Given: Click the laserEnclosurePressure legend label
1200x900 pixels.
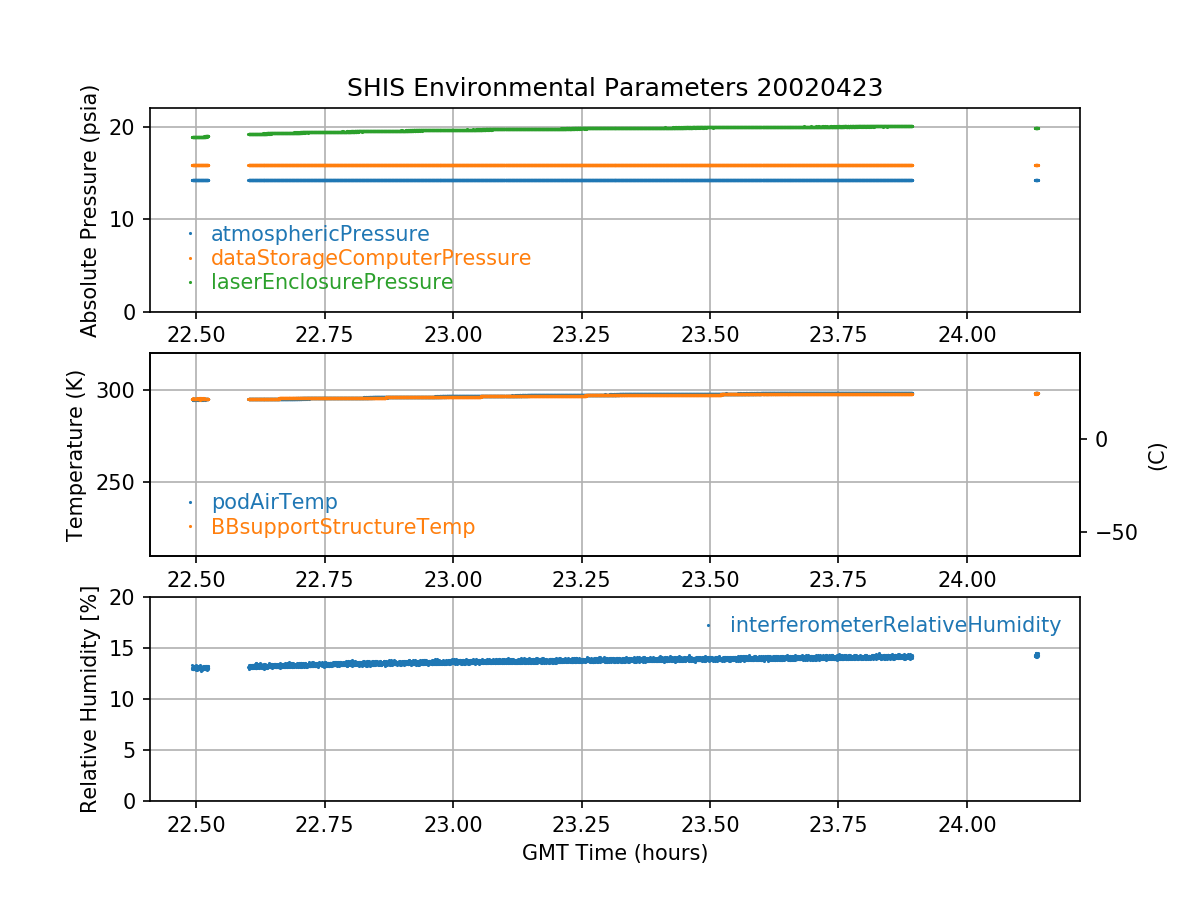Looking at the screenshot, I should click(332, 282).
